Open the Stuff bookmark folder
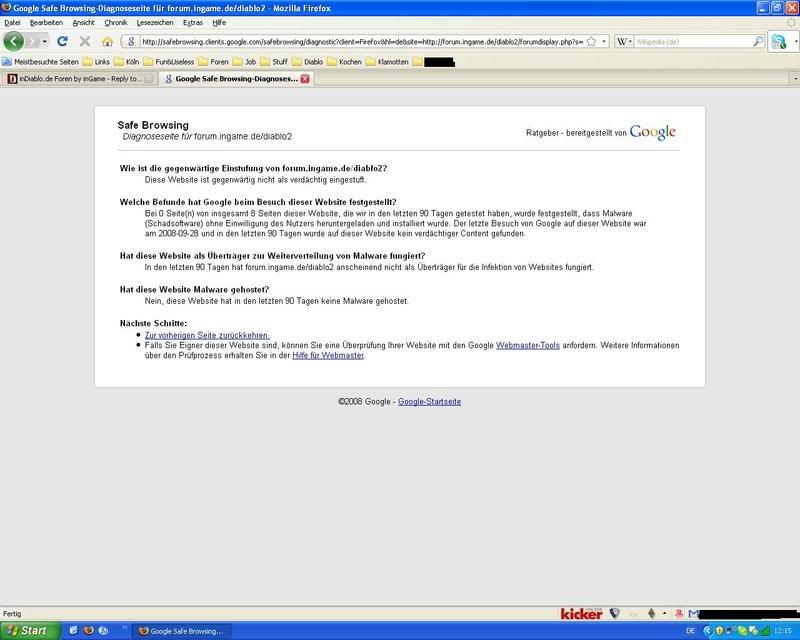The image size is (800, 640). click(x=274, y=62)
